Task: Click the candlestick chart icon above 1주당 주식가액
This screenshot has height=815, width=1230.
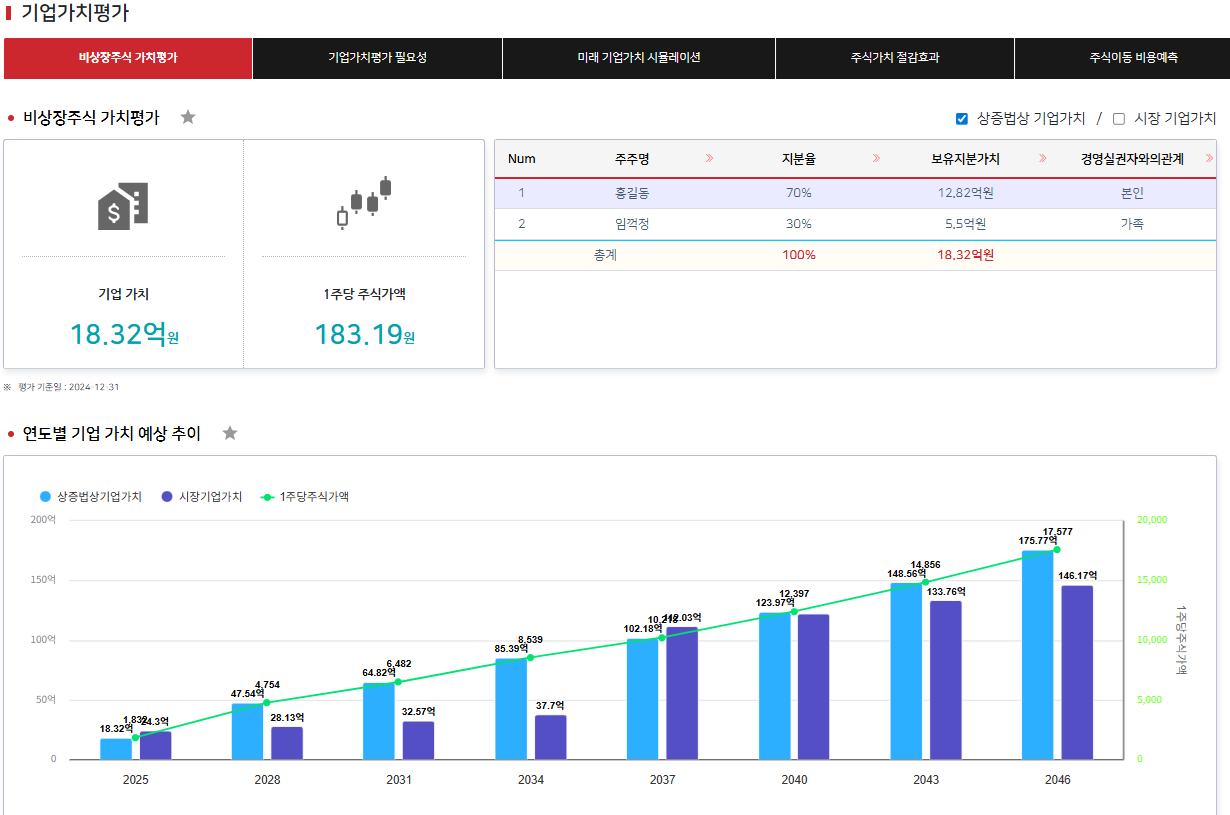Action: coord(364,204)
